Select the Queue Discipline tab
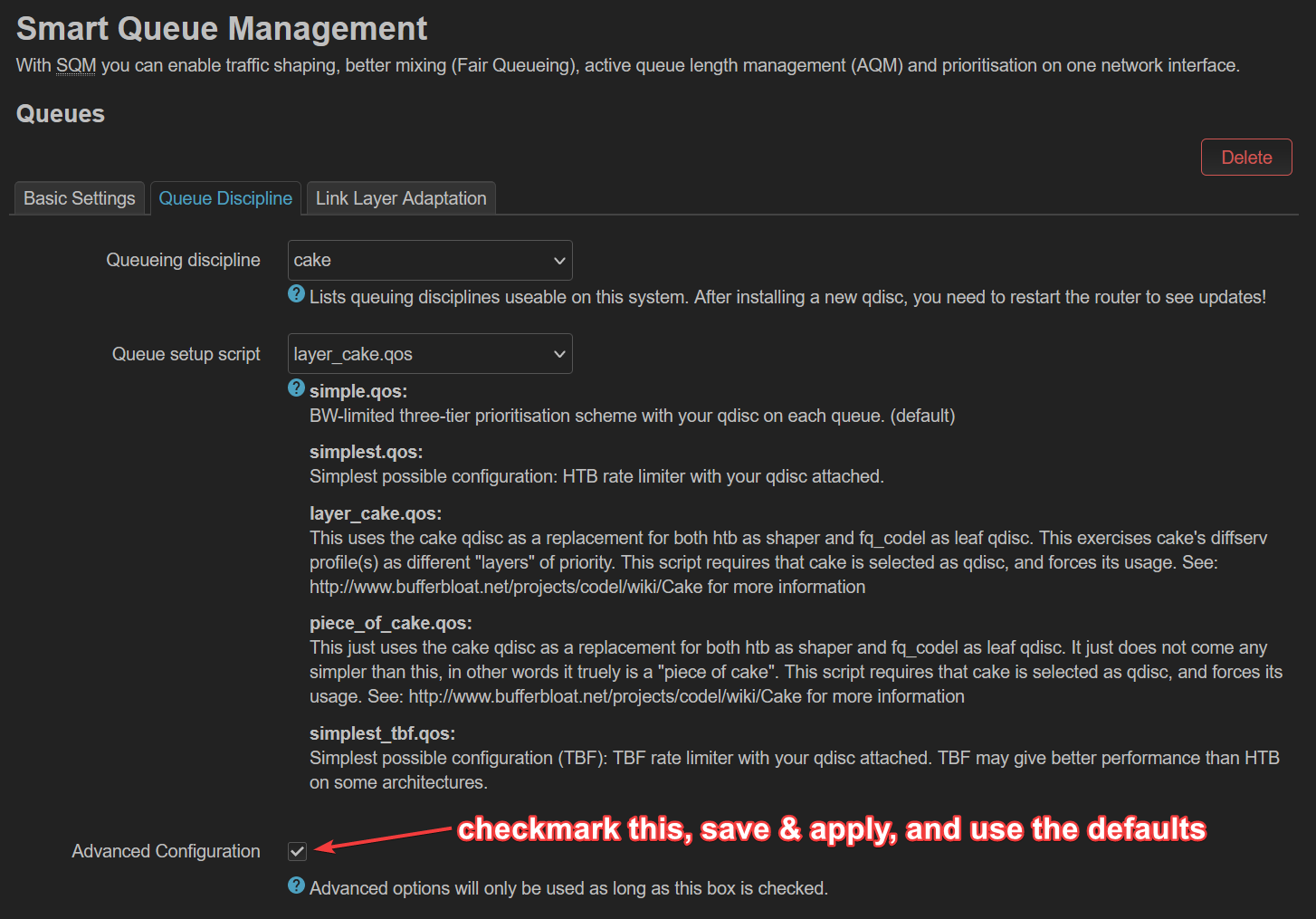 (x=225, y=198)
